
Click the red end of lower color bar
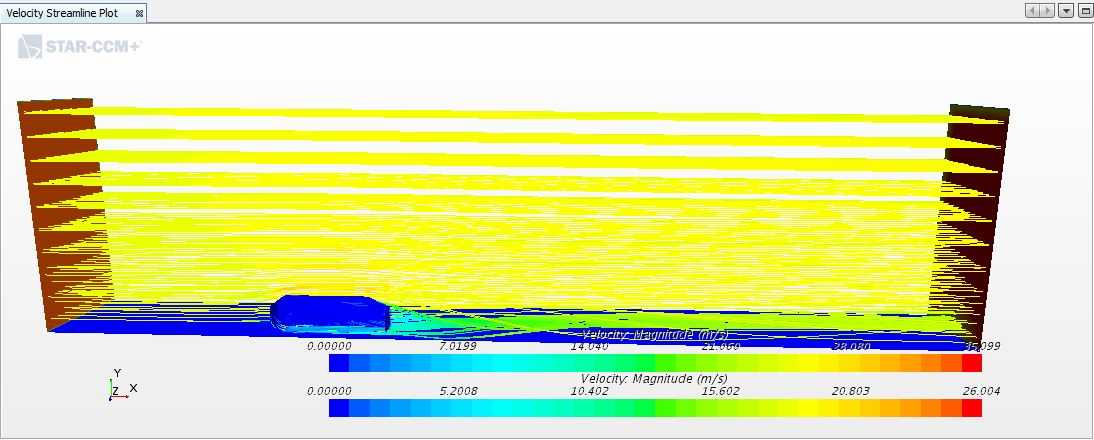(971, 408)
